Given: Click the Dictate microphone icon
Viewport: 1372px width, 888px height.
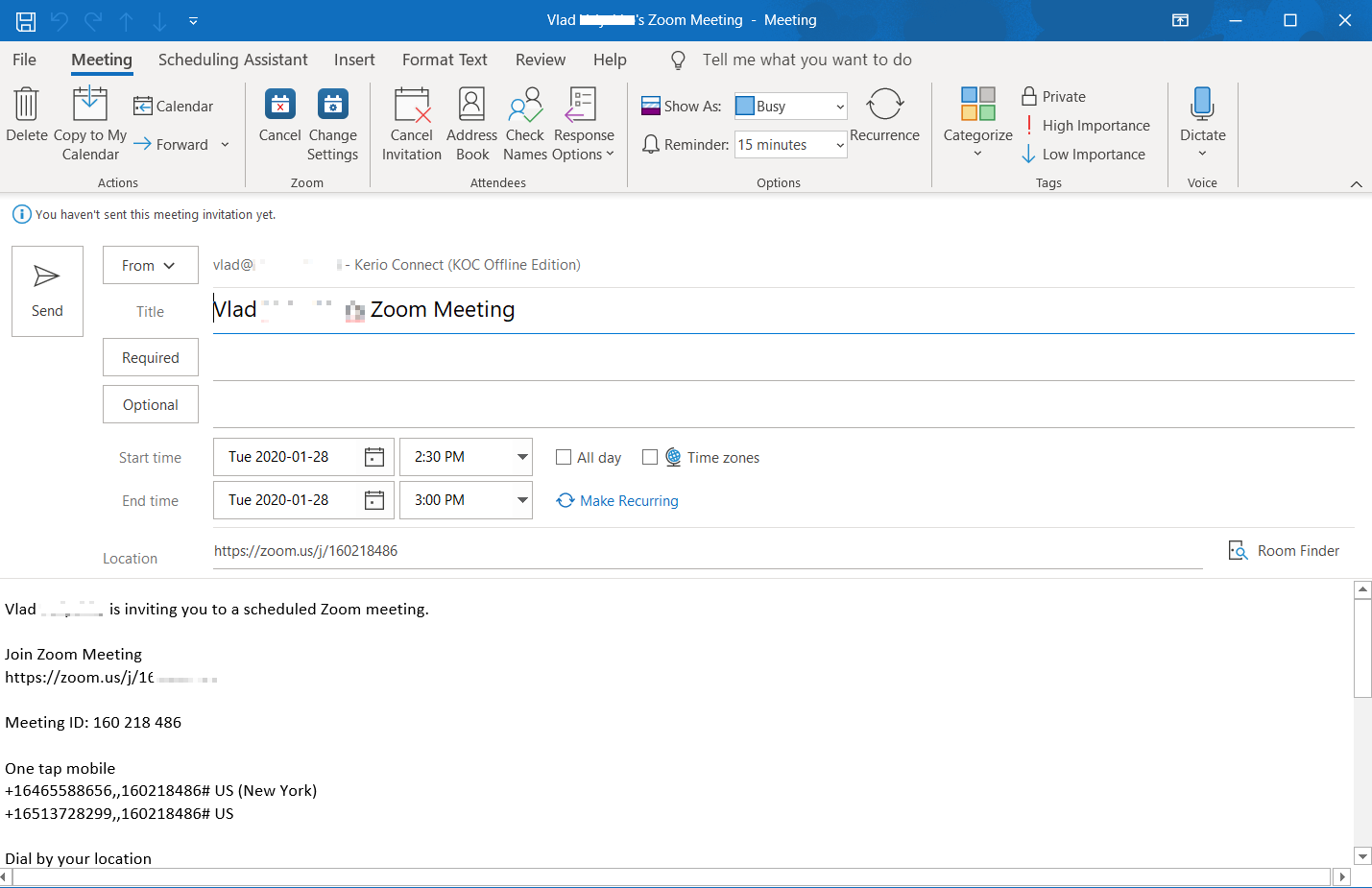Looking at the screenshot, I should click(x=1202, y=104).
